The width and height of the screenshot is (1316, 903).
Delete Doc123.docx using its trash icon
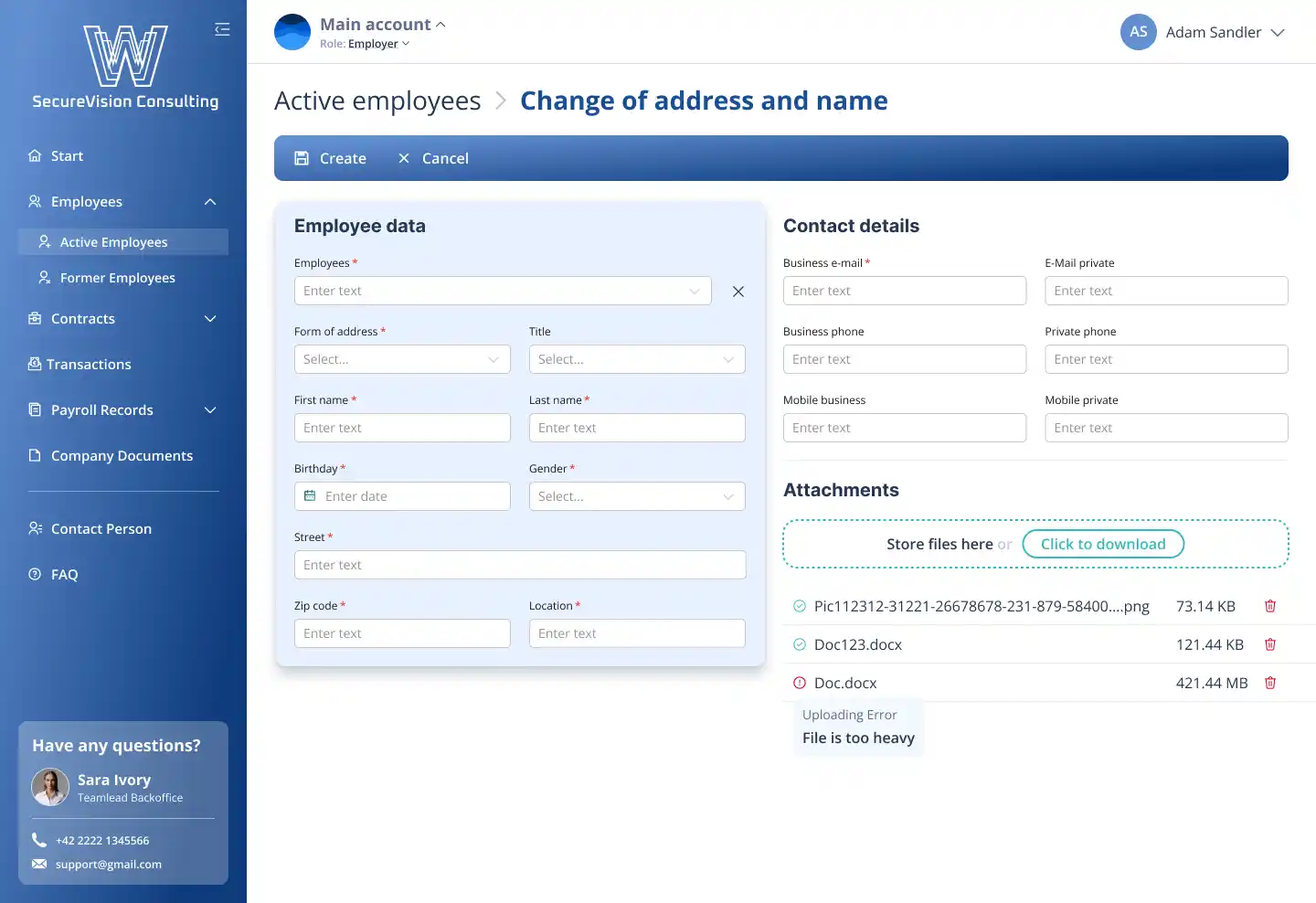(1270, 644)
